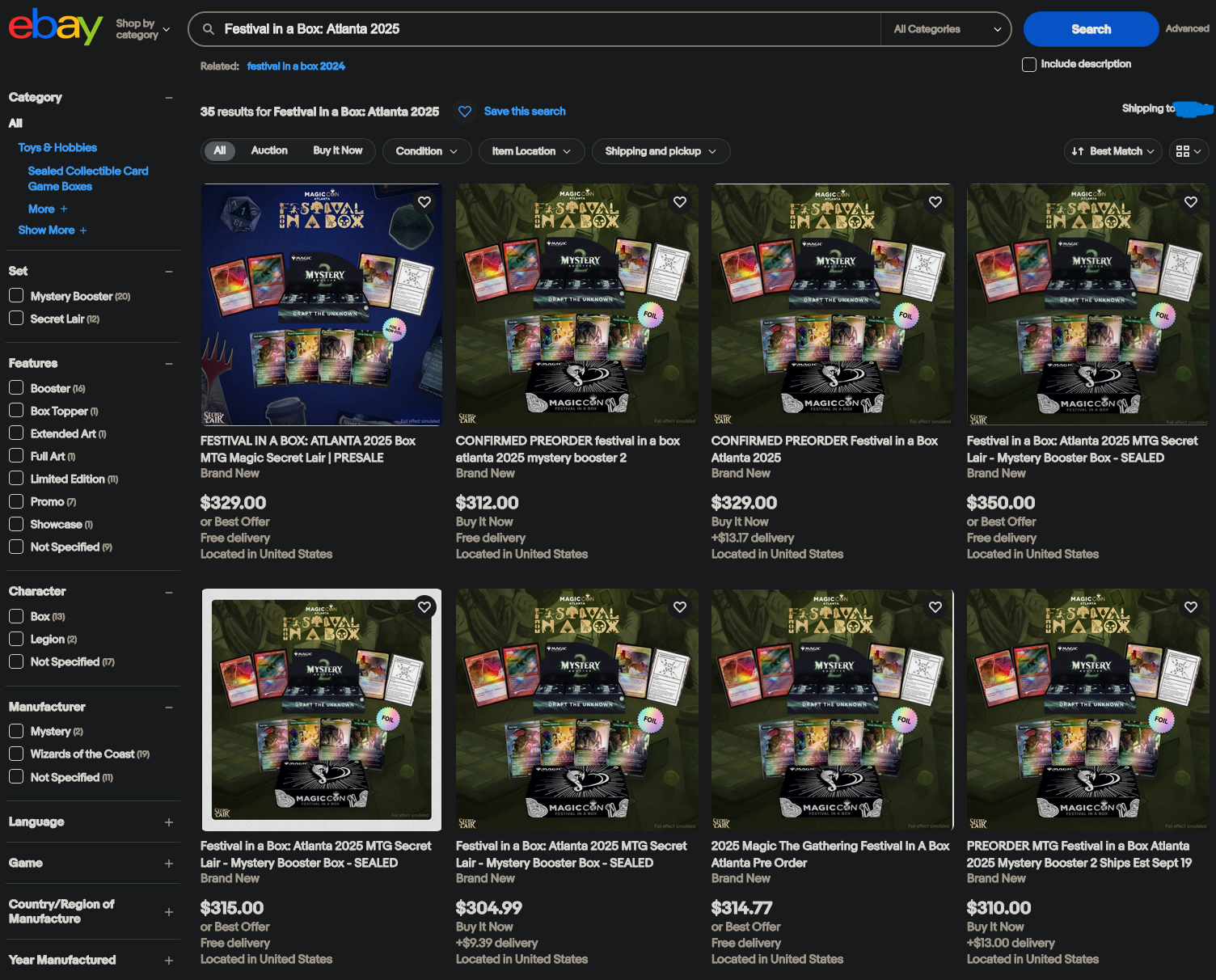Click watchlist heart on $304.99 listing

coord(680,607)
